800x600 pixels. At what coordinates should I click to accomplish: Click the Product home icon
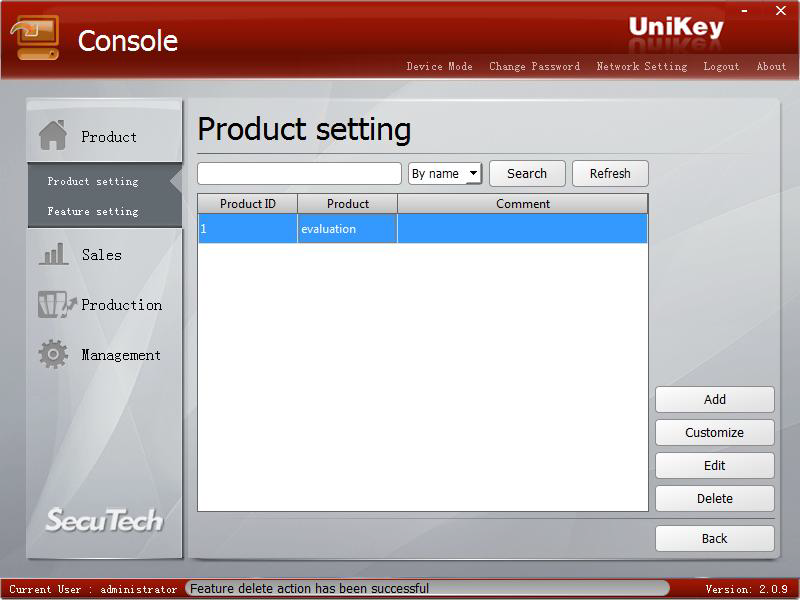click(x=53, y=136)
